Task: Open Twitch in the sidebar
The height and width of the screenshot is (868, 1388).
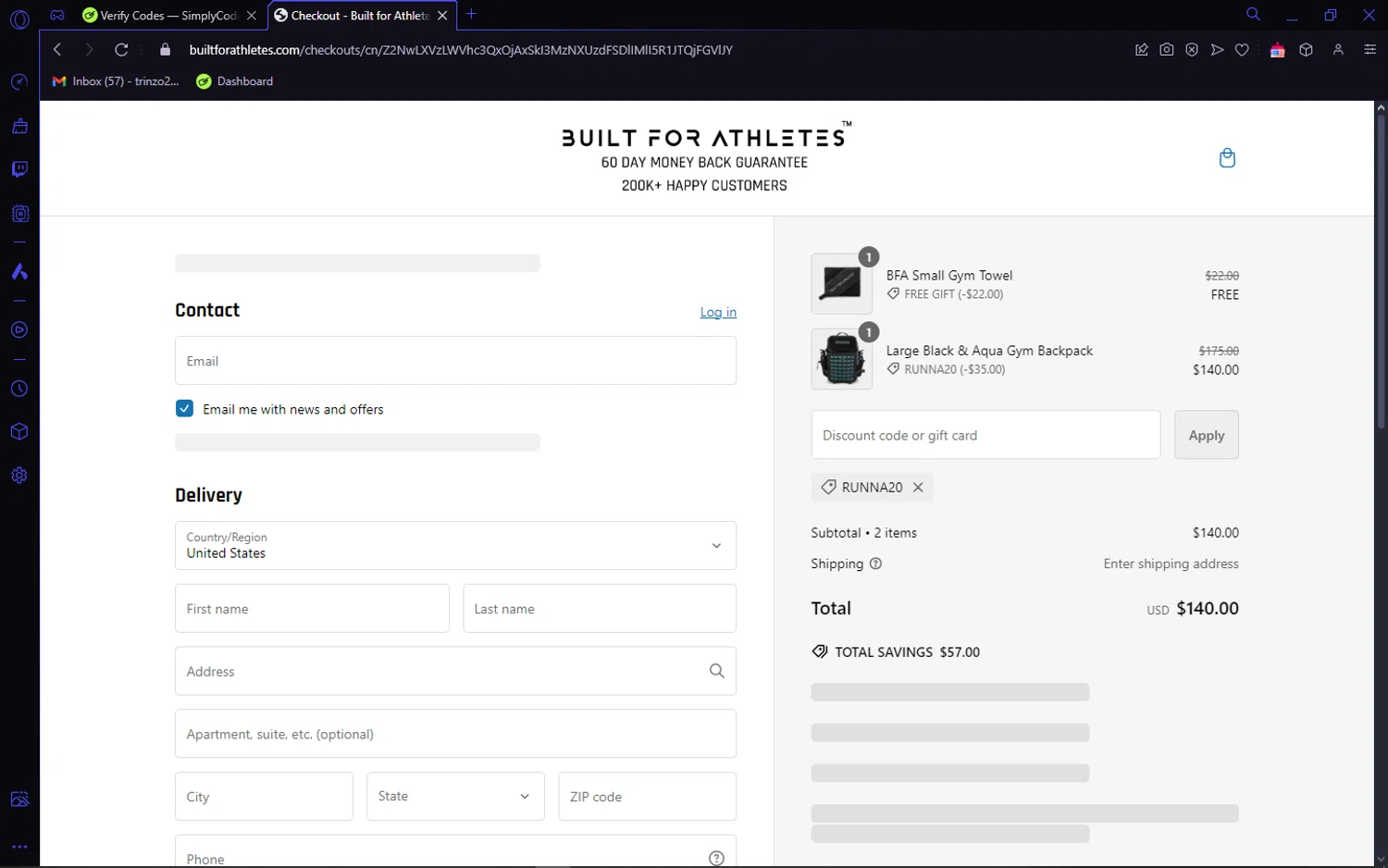Action: [x=19, y=169]
